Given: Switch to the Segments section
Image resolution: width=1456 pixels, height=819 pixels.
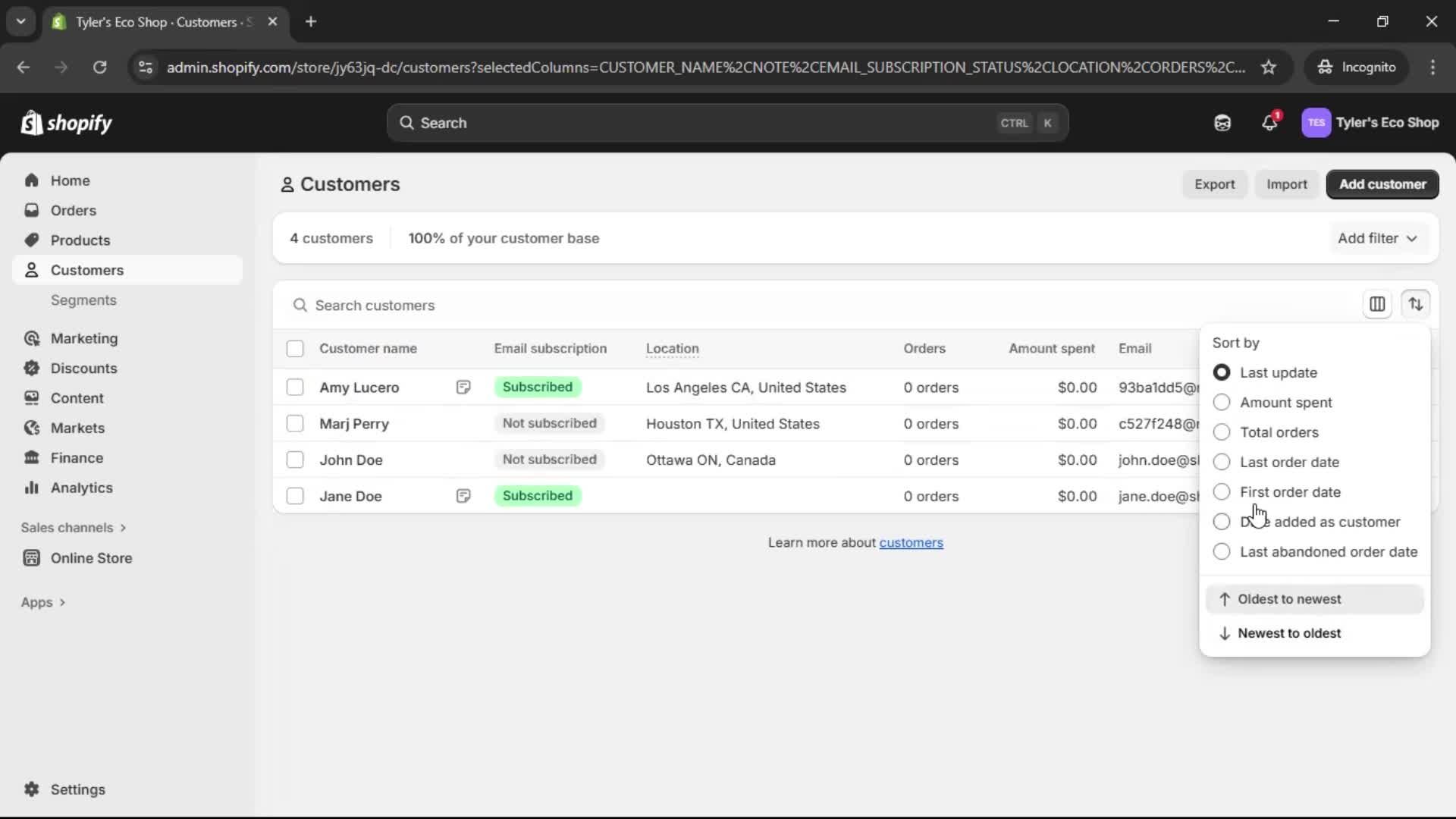Looking at the screenshot, I should click(x=84, y=300).
